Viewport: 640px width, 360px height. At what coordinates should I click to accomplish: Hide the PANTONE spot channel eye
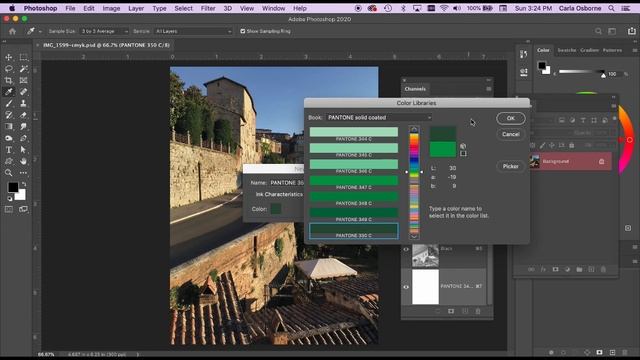tap(406, 287)
